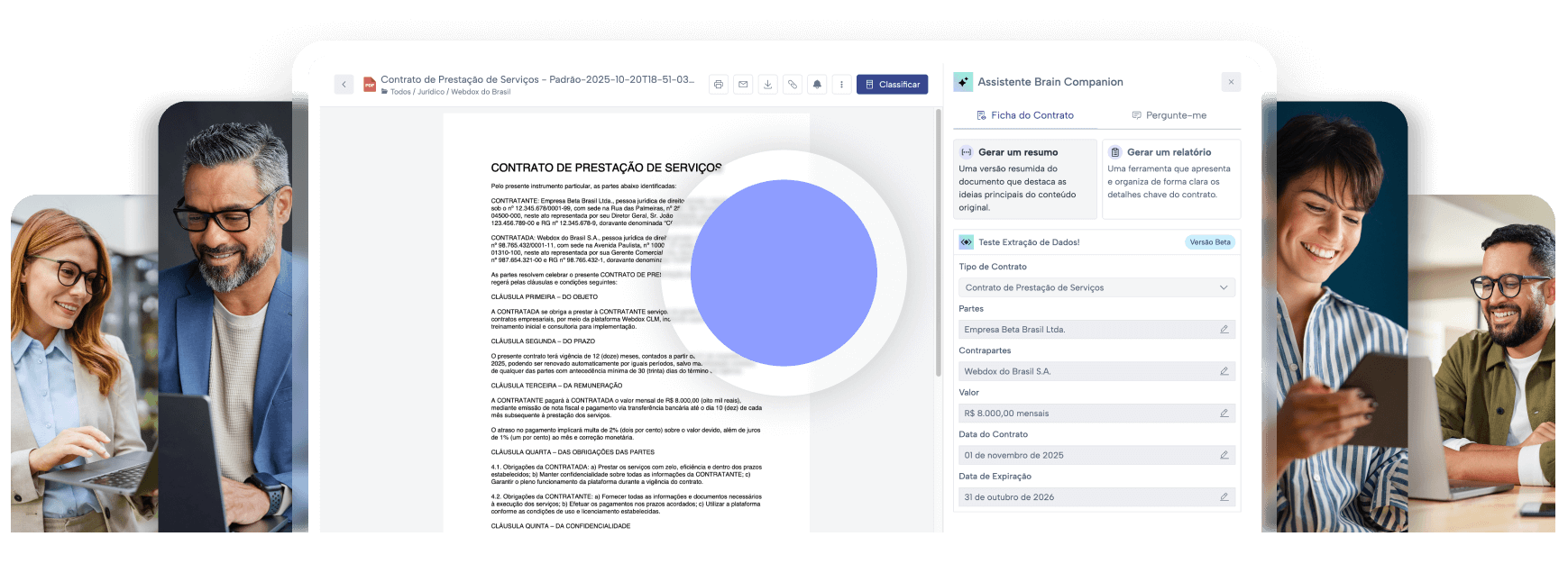
Task: Click the Classificar button
Action: 892,85
